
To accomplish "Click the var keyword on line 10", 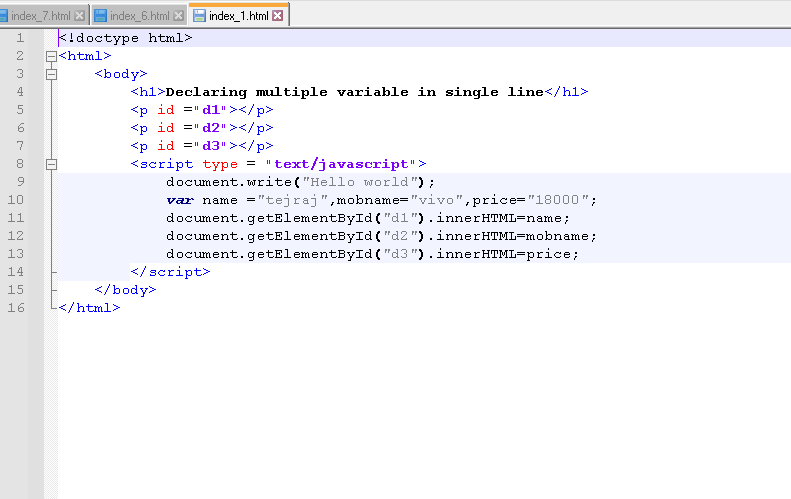I will 180,200.
